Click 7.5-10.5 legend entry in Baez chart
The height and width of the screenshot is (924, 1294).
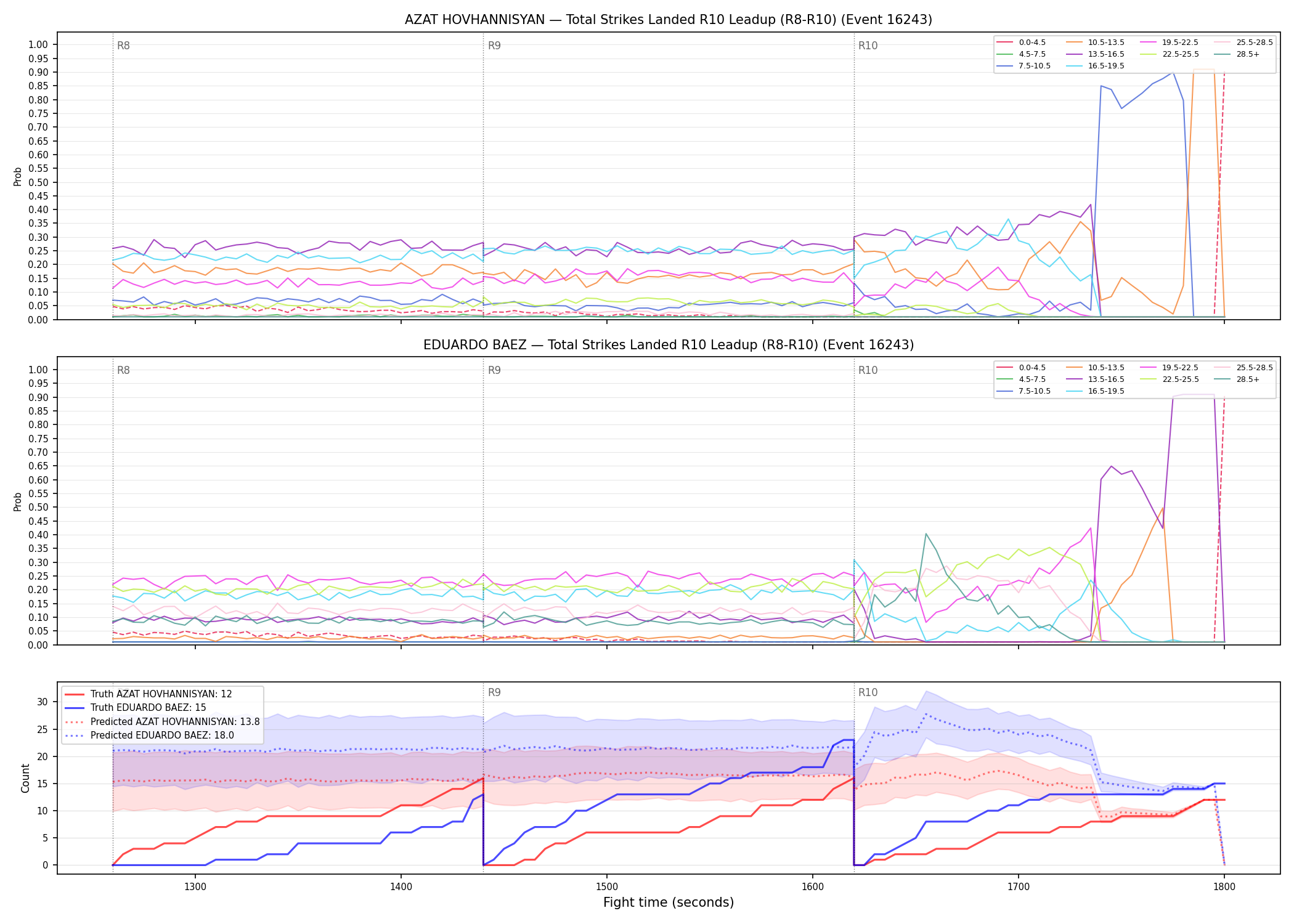coord(1023,391)
